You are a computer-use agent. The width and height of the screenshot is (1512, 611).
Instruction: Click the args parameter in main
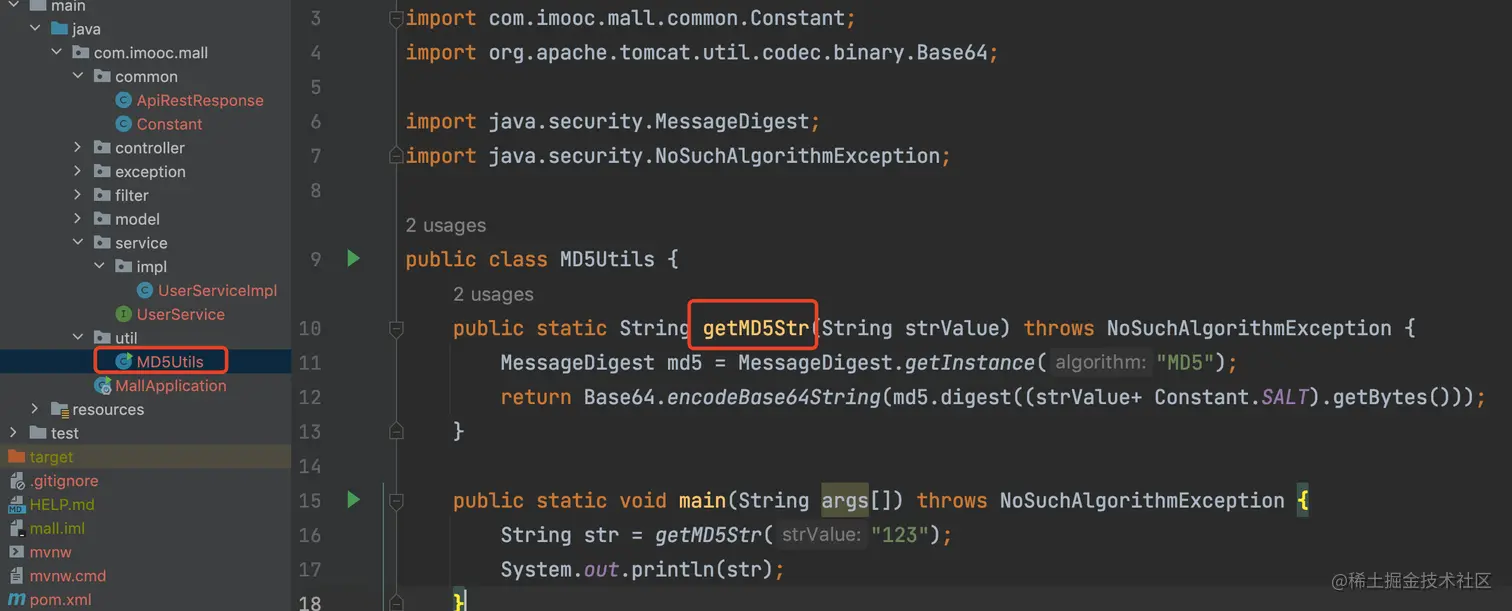tap(846, 500)
